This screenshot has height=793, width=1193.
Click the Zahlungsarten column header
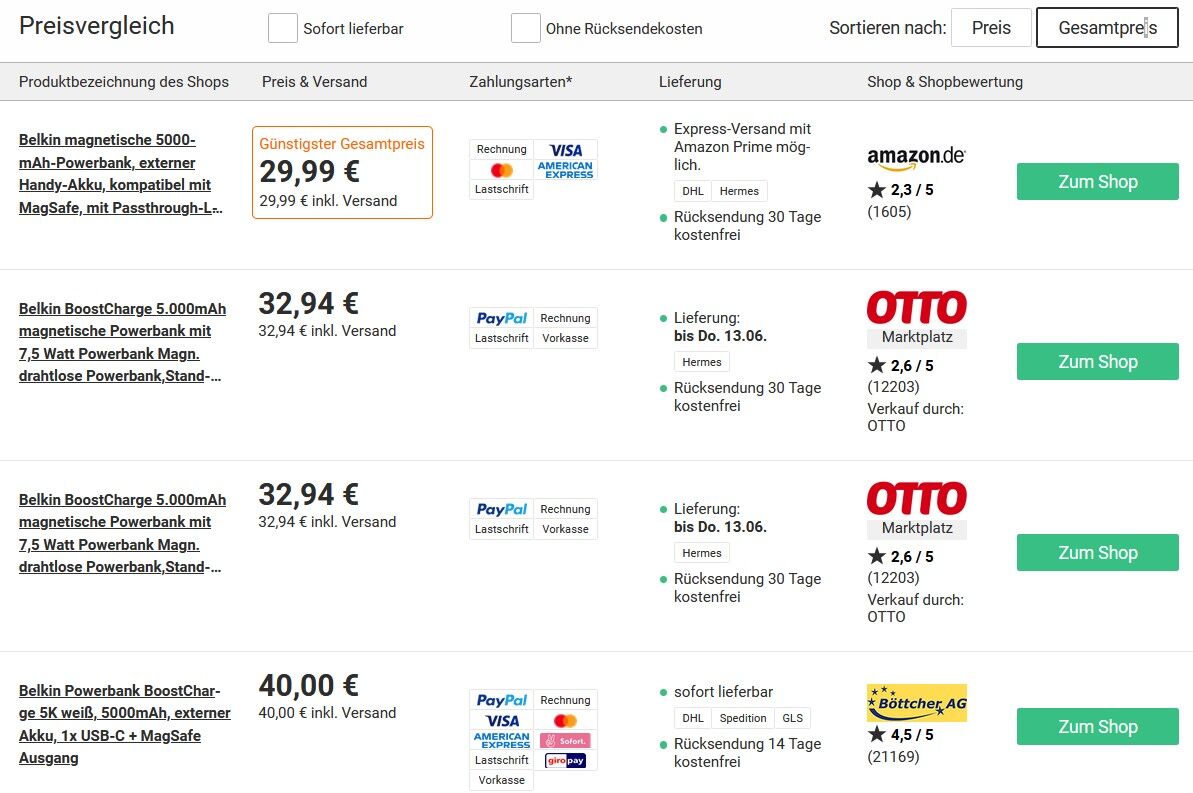520,81
